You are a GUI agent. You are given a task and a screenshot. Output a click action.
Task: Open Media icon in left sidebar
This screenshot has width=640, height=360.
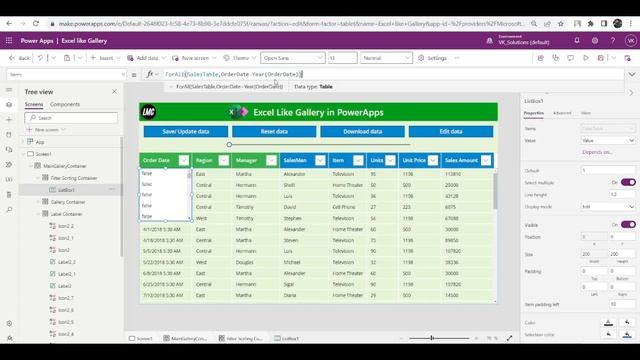tap(9, 149)
